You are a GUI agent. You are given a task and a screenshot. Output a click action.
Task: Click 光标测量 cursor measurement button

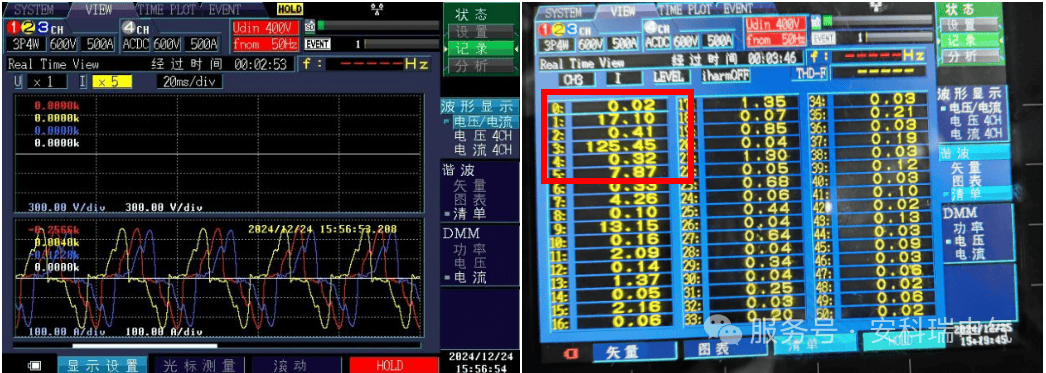(199, 365)
